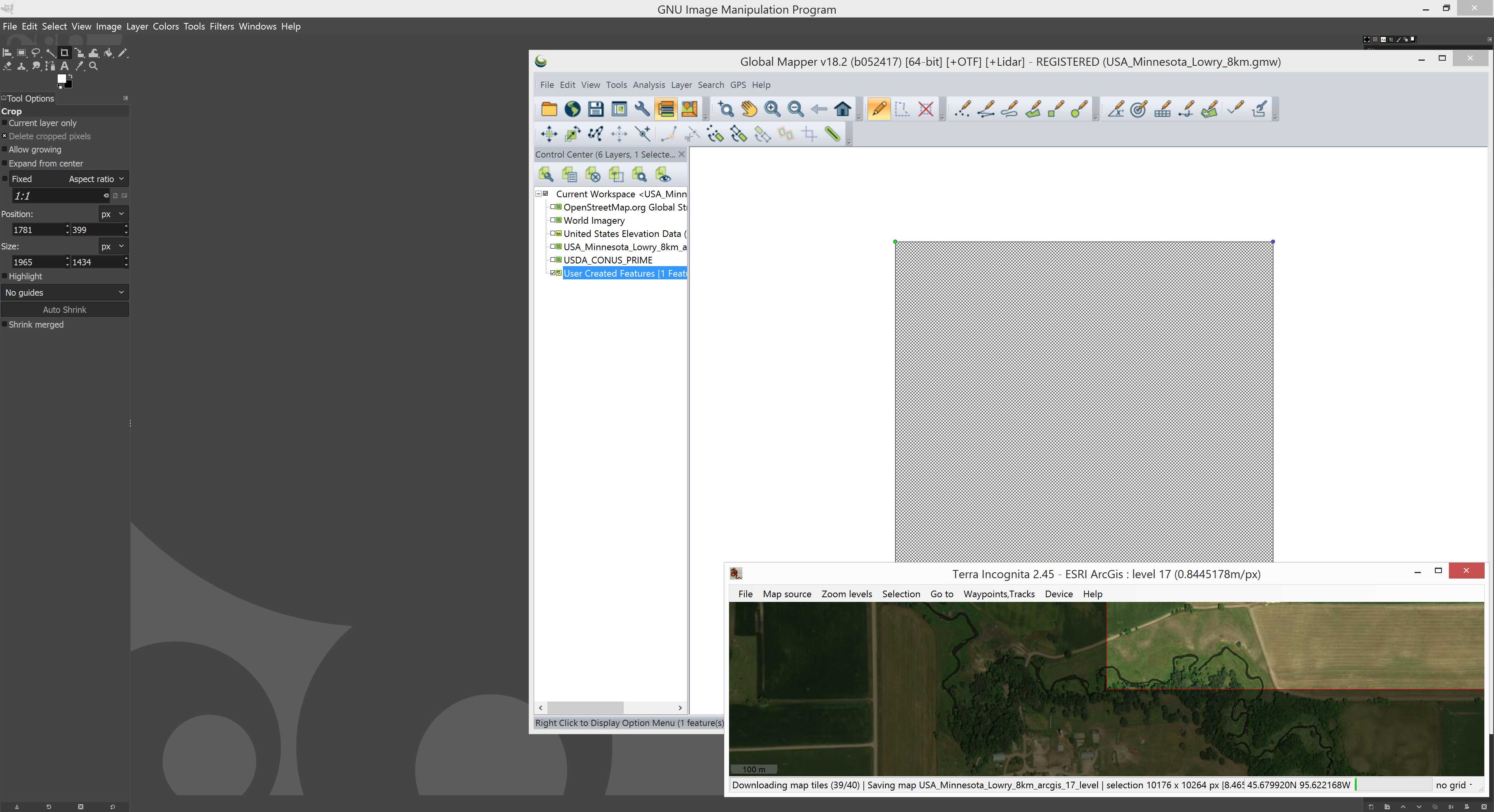The height and width of the screenshot is (812, 1494).
Task: Select the Grab-and-Drag hand tool
Action: [x=749, y=109]
